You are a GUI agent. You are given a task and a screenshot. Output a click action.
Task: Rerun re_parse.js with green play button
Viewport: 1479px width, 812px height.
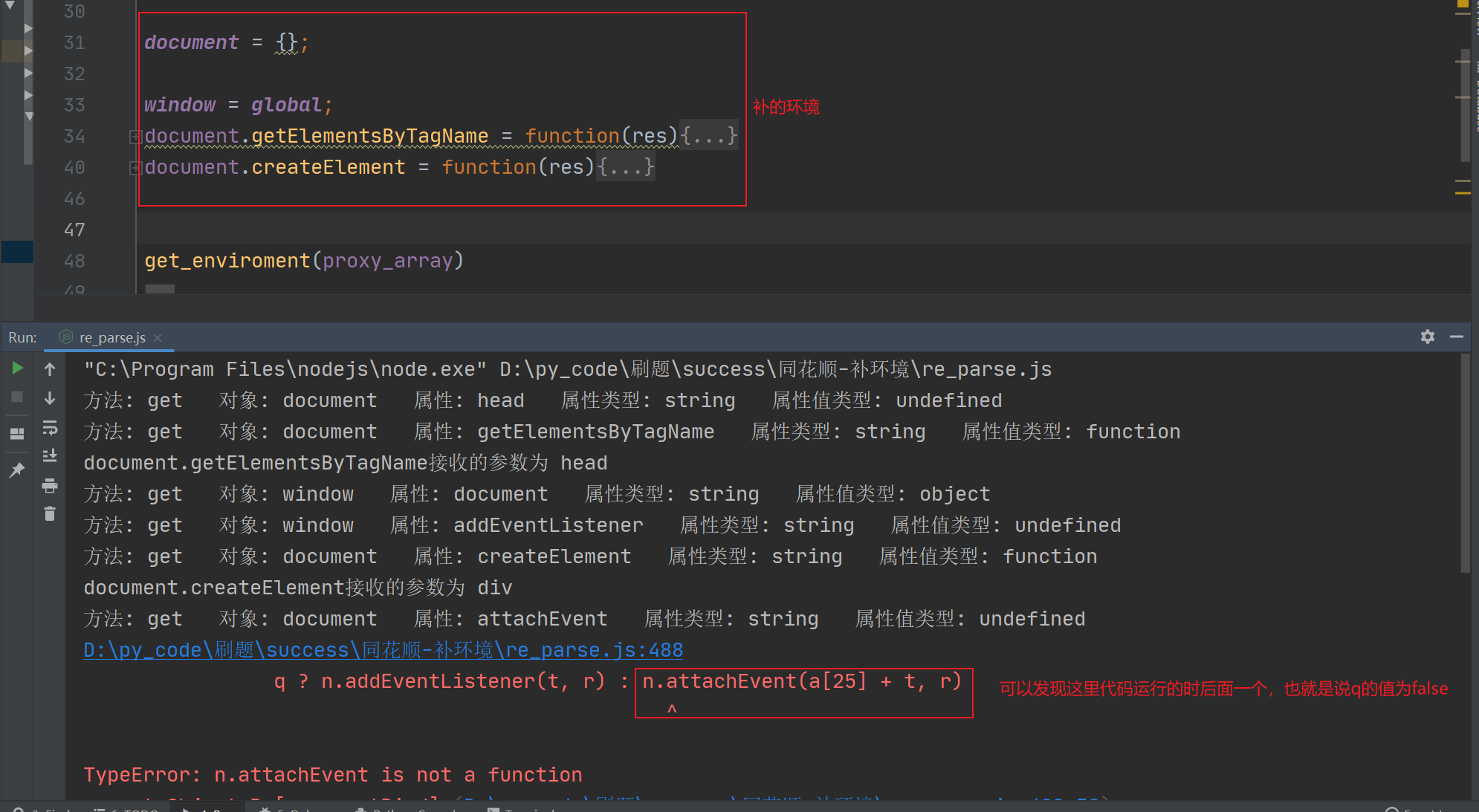coord(17,368)
